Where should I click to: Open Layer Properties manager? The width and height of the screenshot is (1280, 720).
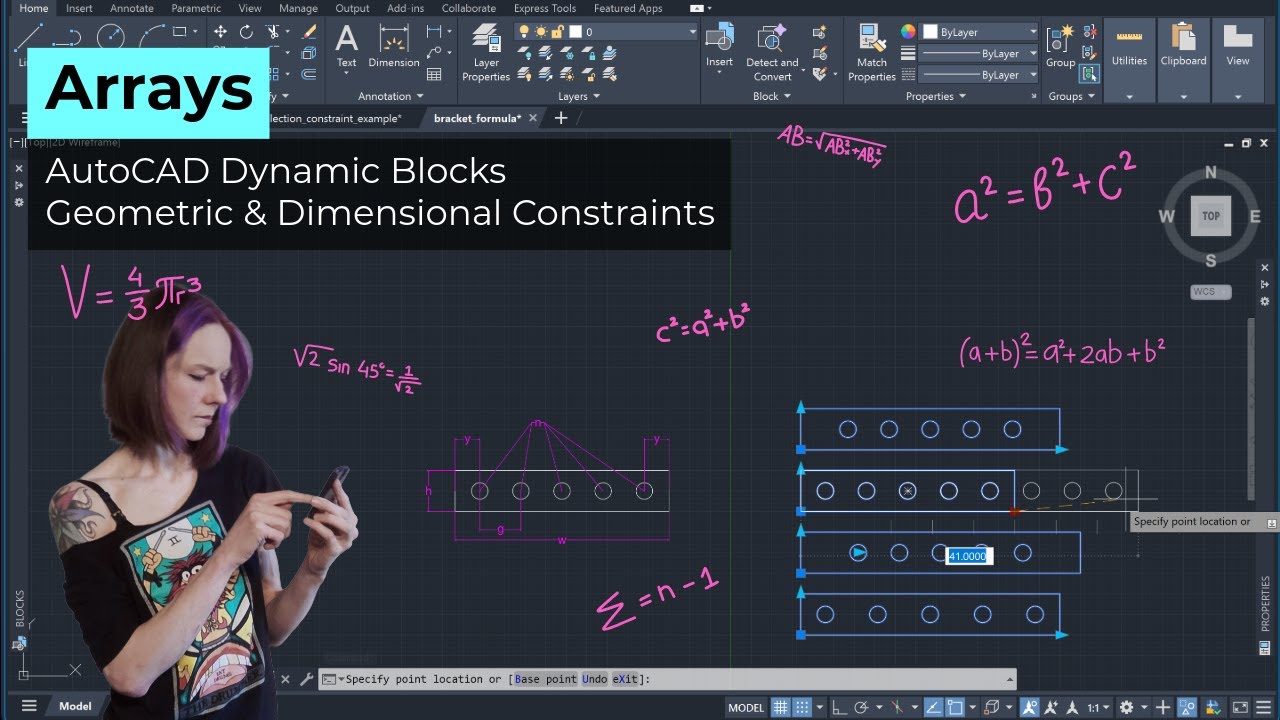(x=486, y=53)
